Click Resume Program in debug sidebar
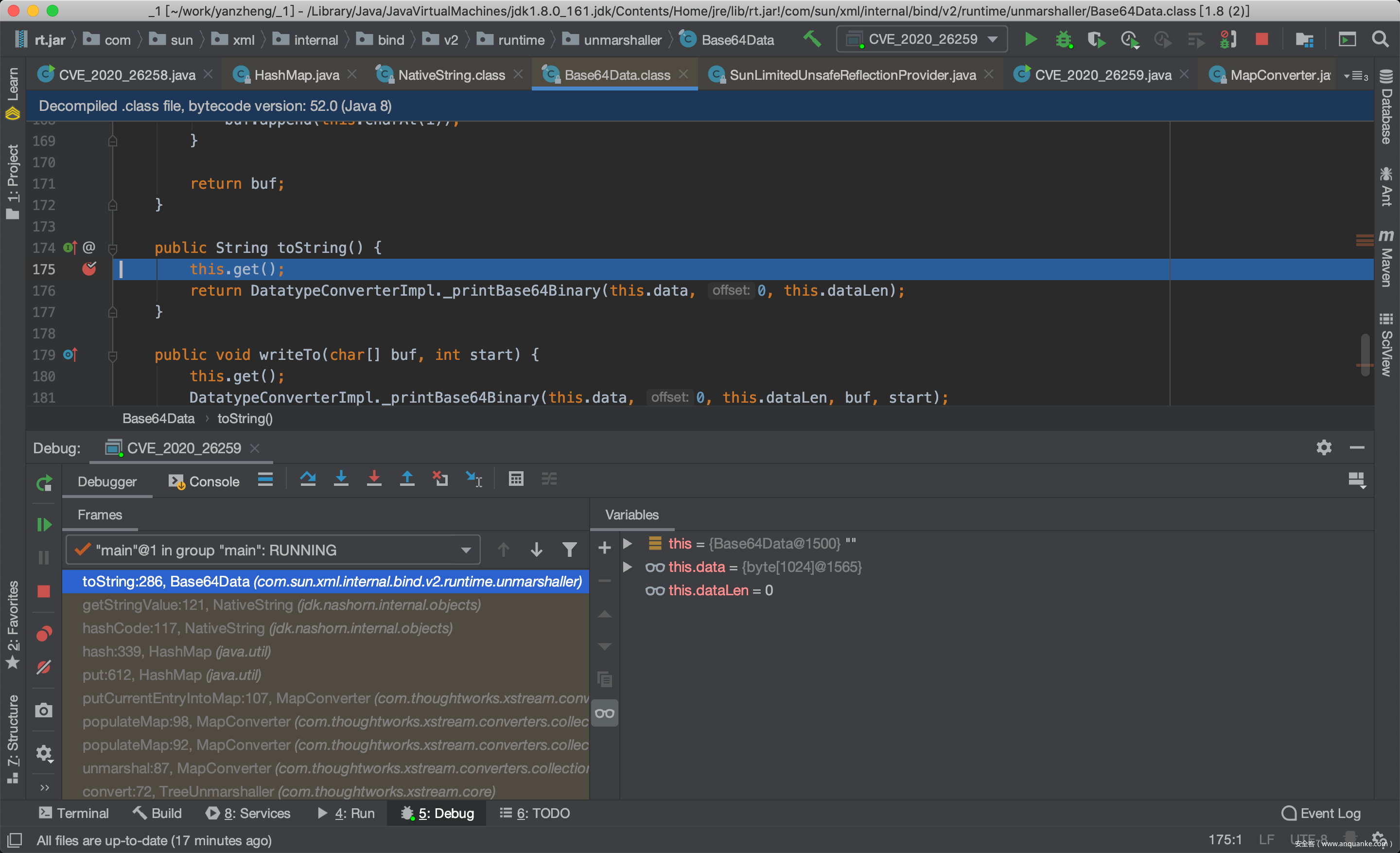 tap(44, 524)
